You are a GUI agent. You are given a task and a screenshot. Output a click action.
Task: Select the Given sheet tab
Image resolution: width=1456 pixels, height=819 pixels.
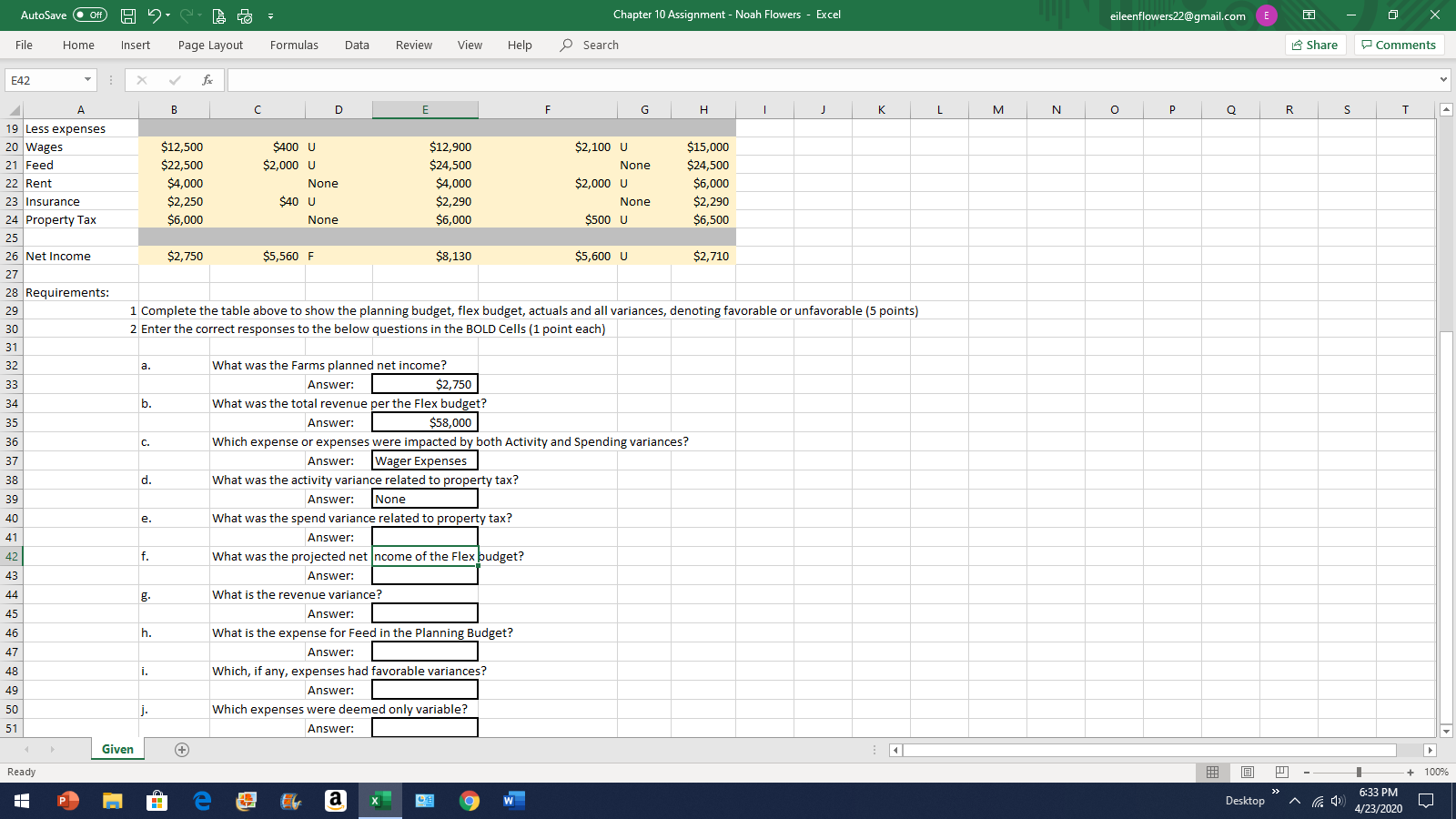117,749
